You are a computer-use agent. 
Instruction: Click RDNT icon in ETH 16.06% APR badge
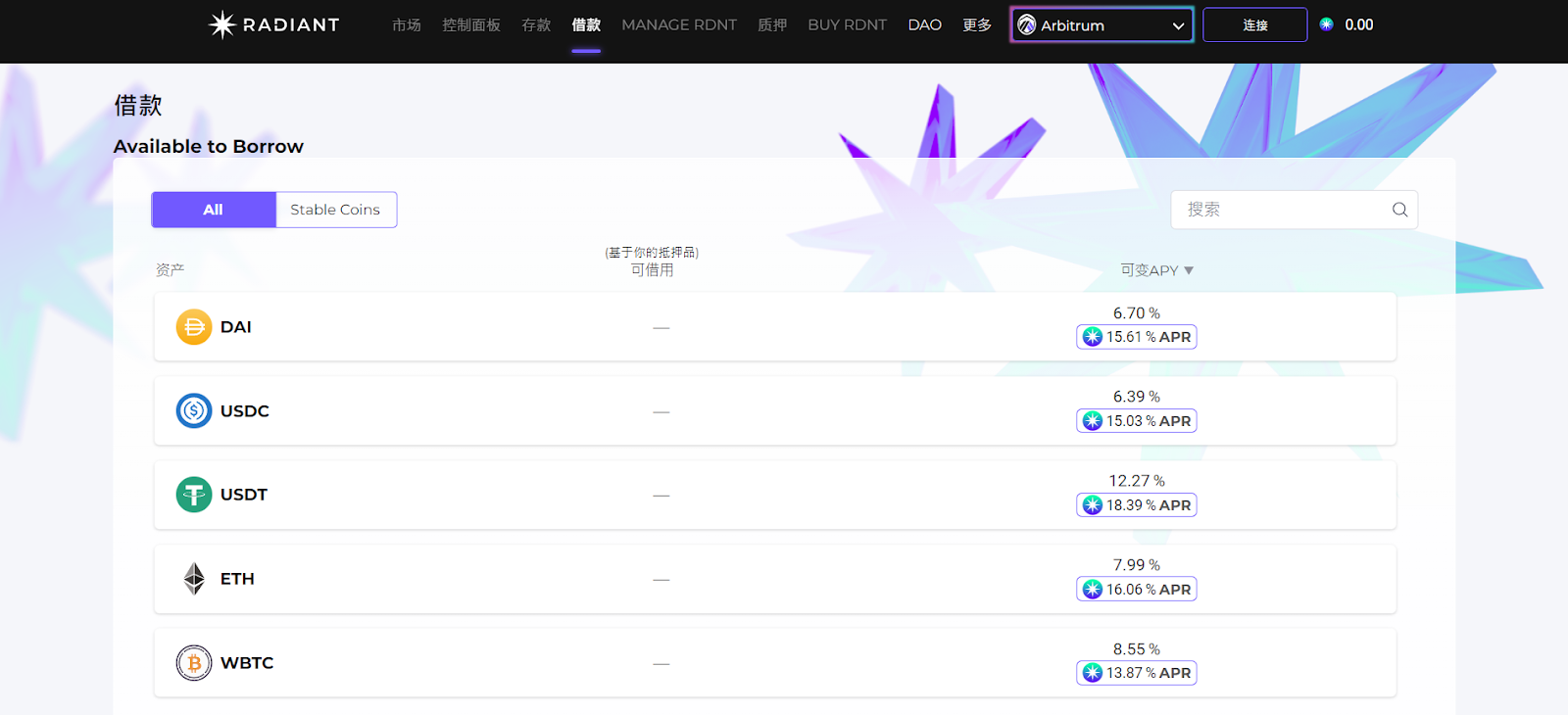(1093, 590)
